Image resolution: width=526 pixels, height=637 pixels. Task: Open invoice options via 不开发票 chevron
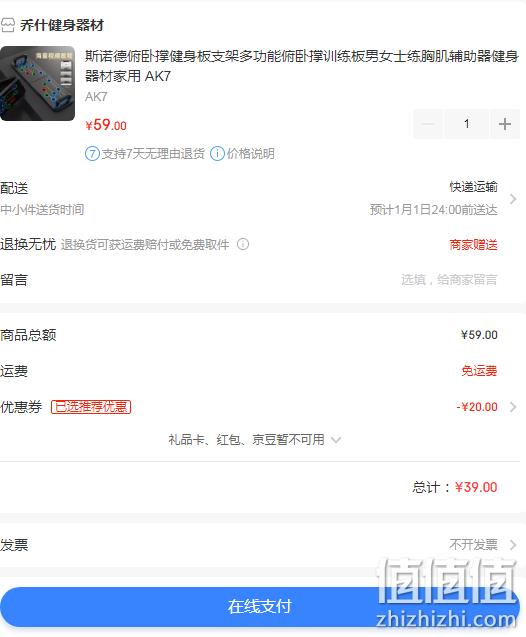513,544
